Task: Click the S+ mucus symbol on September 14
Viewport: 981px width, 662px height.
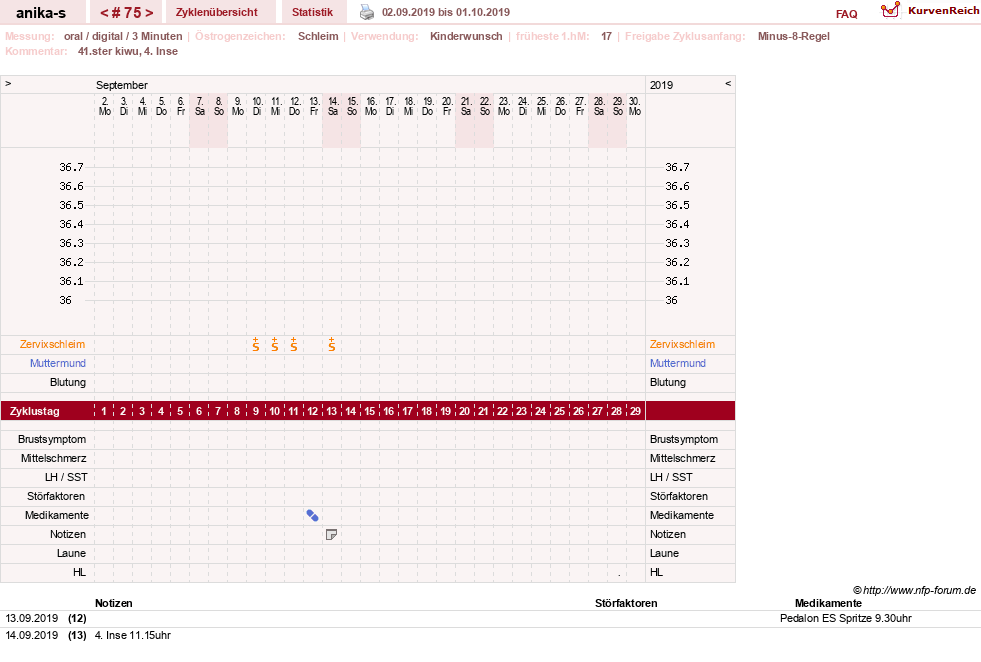Action: click(x=332, y=344)
